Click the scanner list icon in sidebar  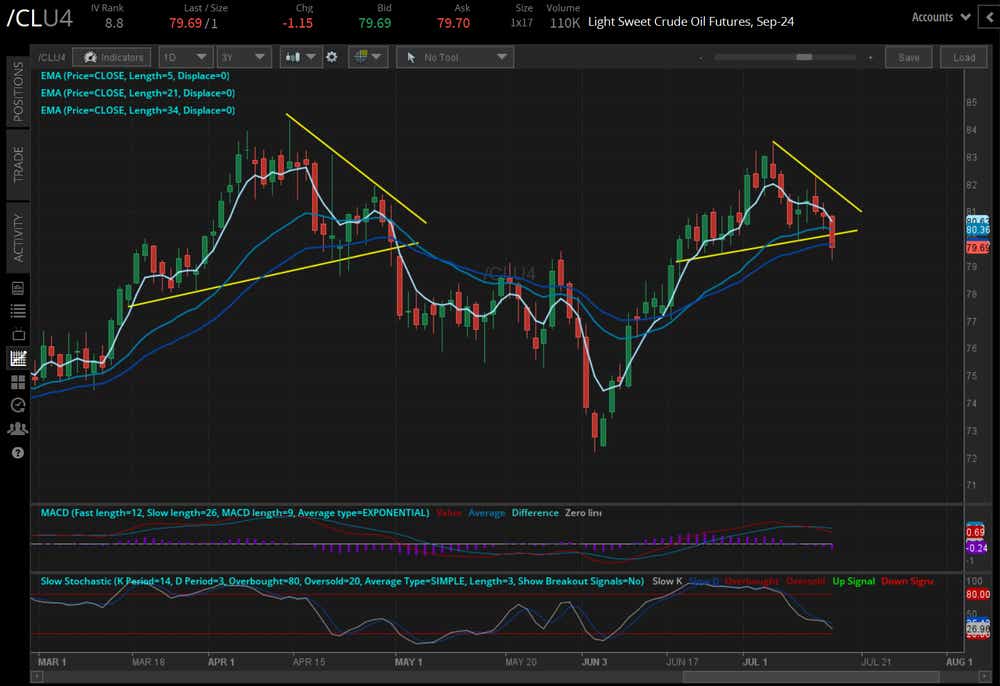click(x=16, y=310)
